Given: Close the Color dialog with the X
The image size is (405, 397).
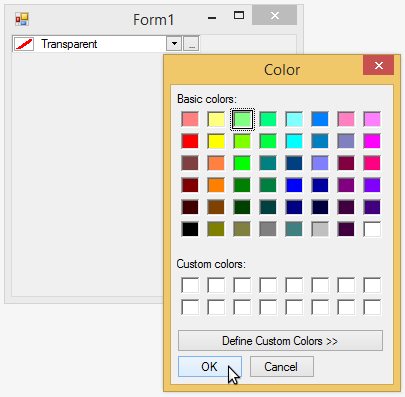Looking at the screenshot, I should (378, 65).
